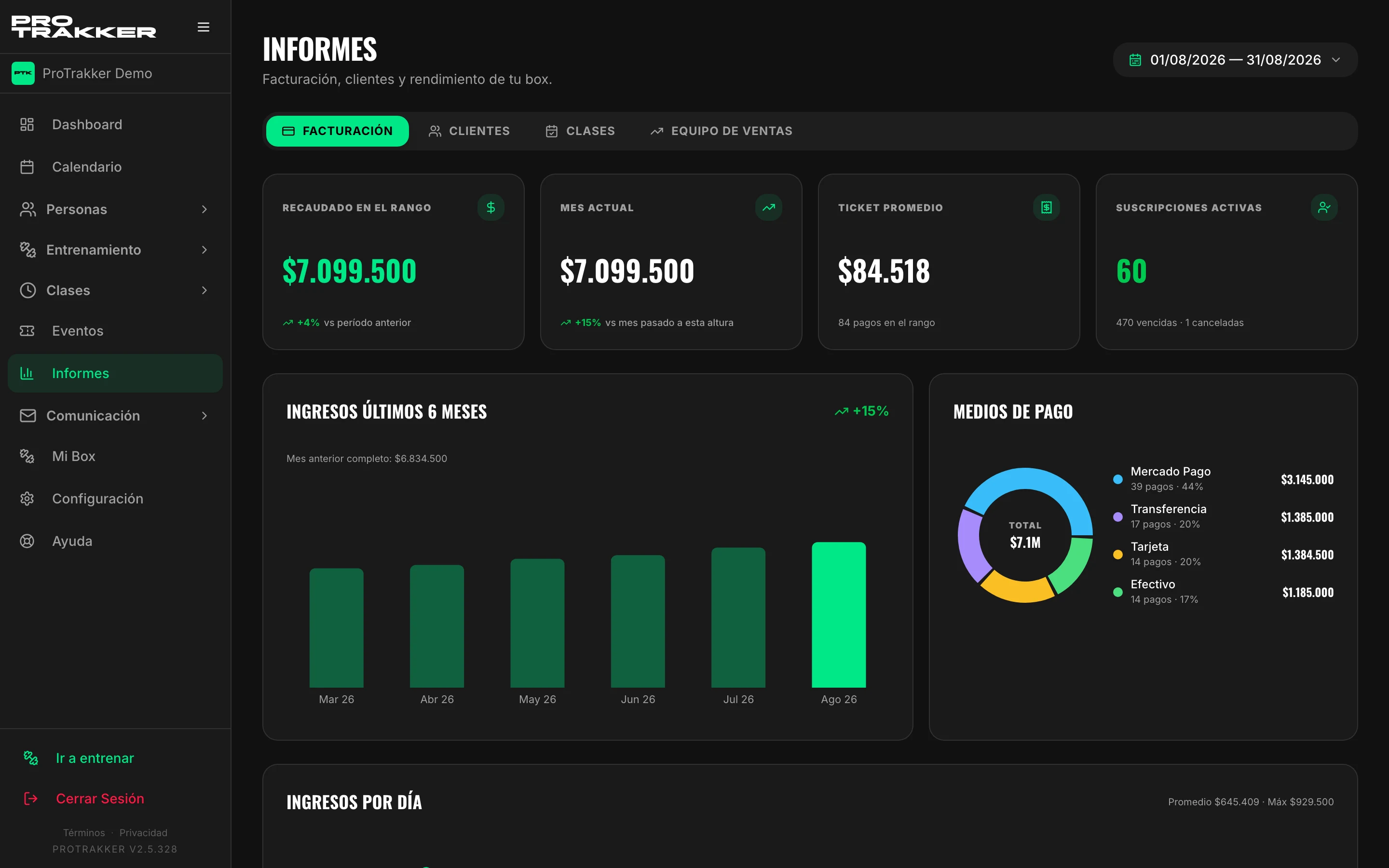Screen dimensions: 1389x868
Task: Click the Cerrar Sesión logout icon
Action: coord(31,799)
